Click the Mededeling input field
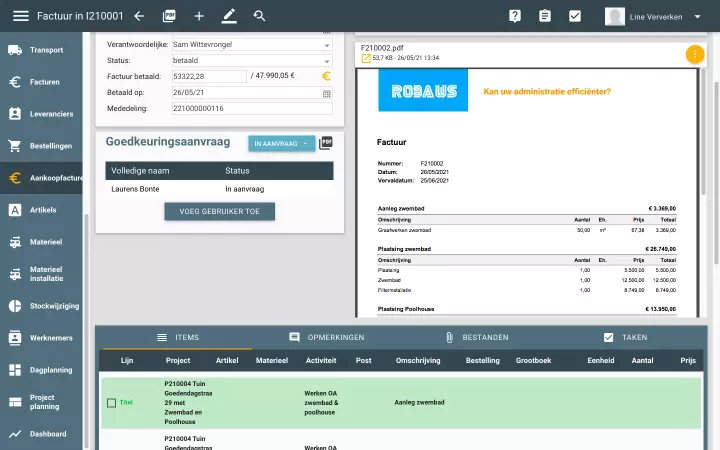This screenshot has width=720, height=450. pyautogui.click(x=252, y=108)
